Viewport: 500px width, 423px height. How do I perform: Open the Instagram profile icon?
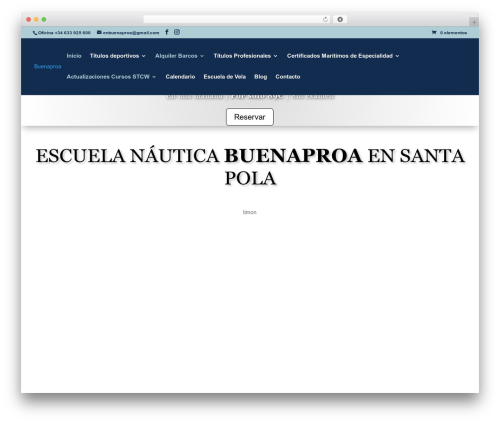coord(177,32)
